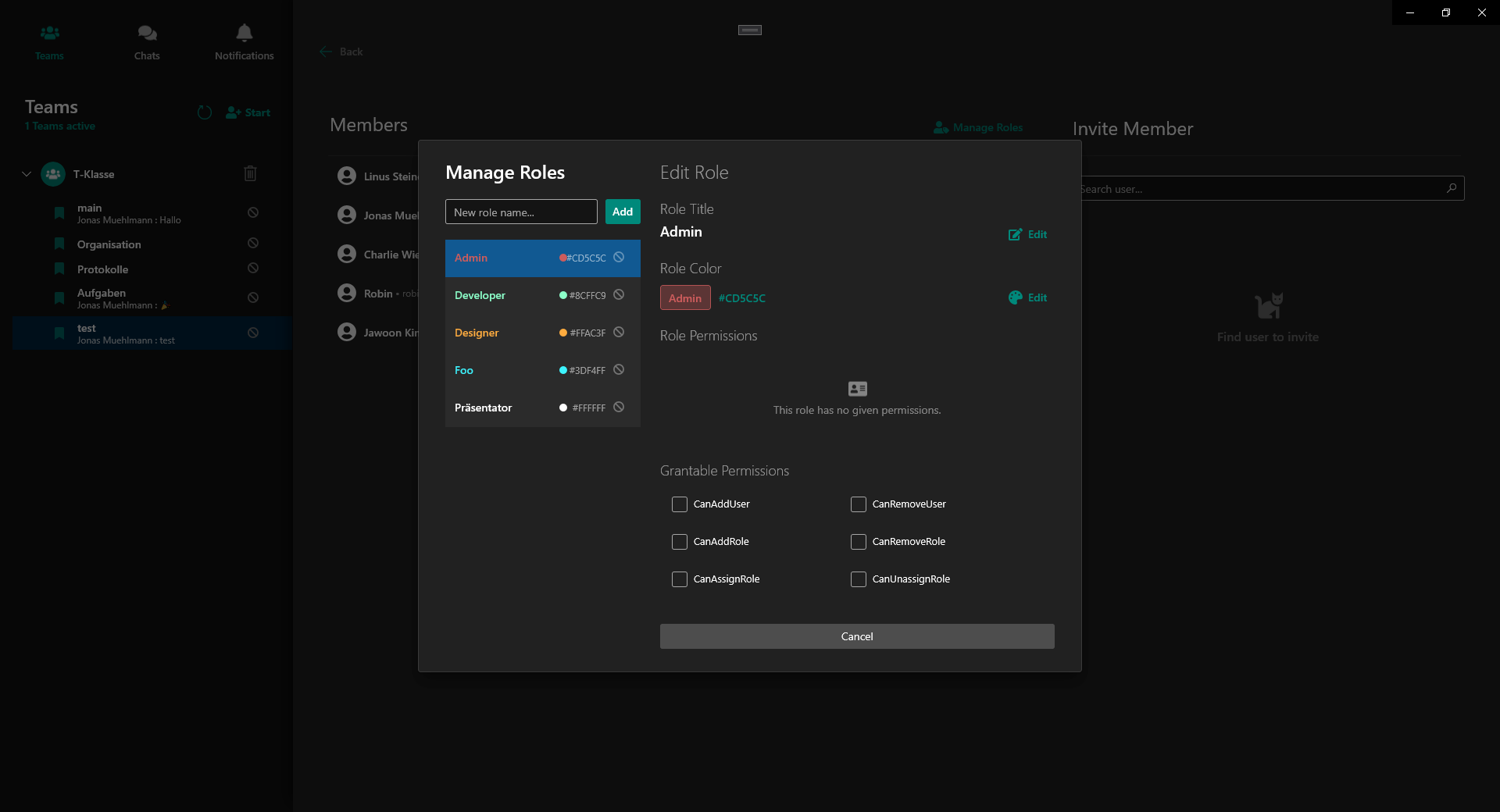This screenshot has height=812, width=1500.
Task: Go Back using the arrow link
Action: 341,52
